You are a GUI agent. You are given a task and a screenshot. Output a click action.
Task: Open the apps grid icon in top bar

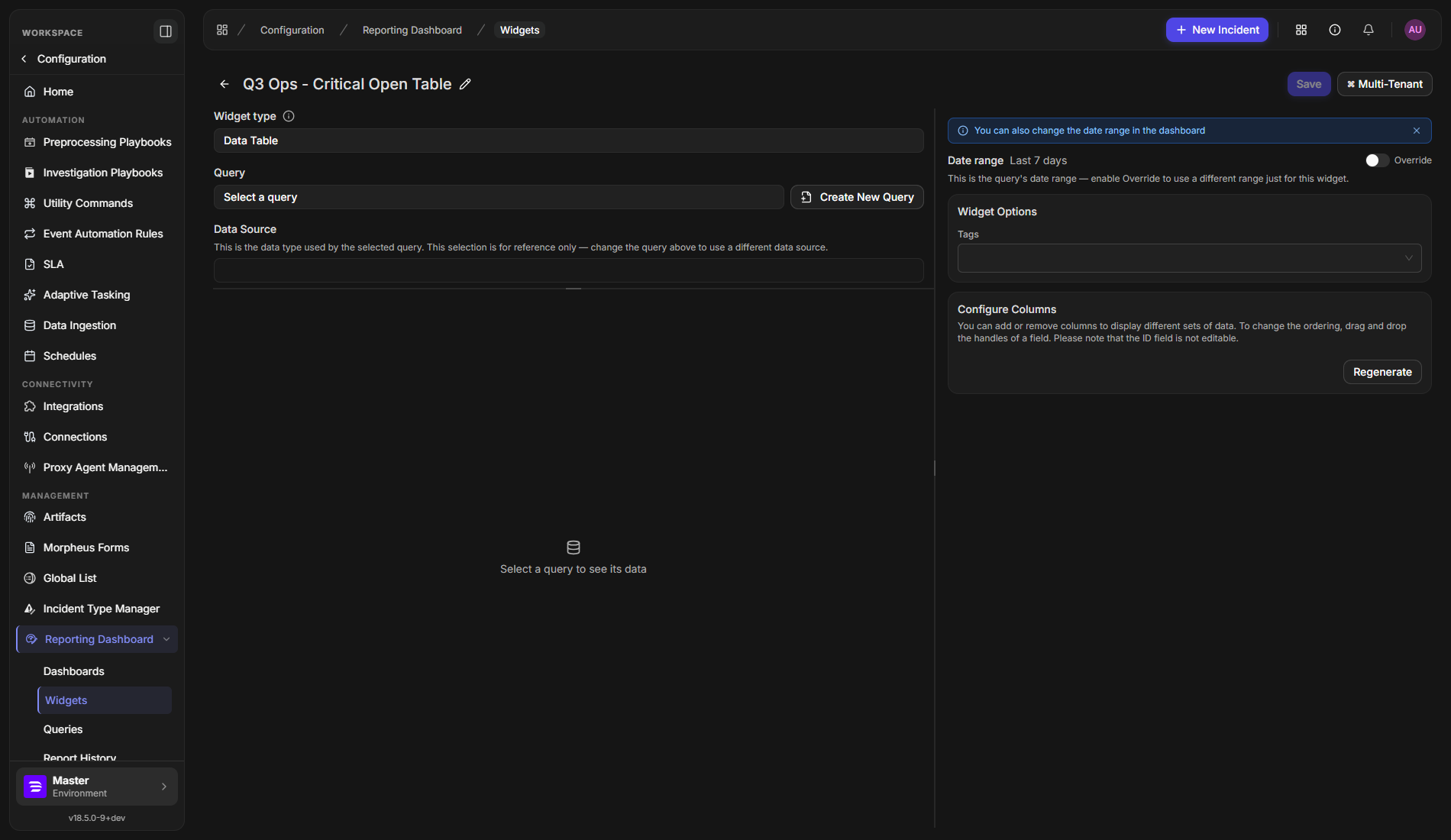click(1301, 30)
